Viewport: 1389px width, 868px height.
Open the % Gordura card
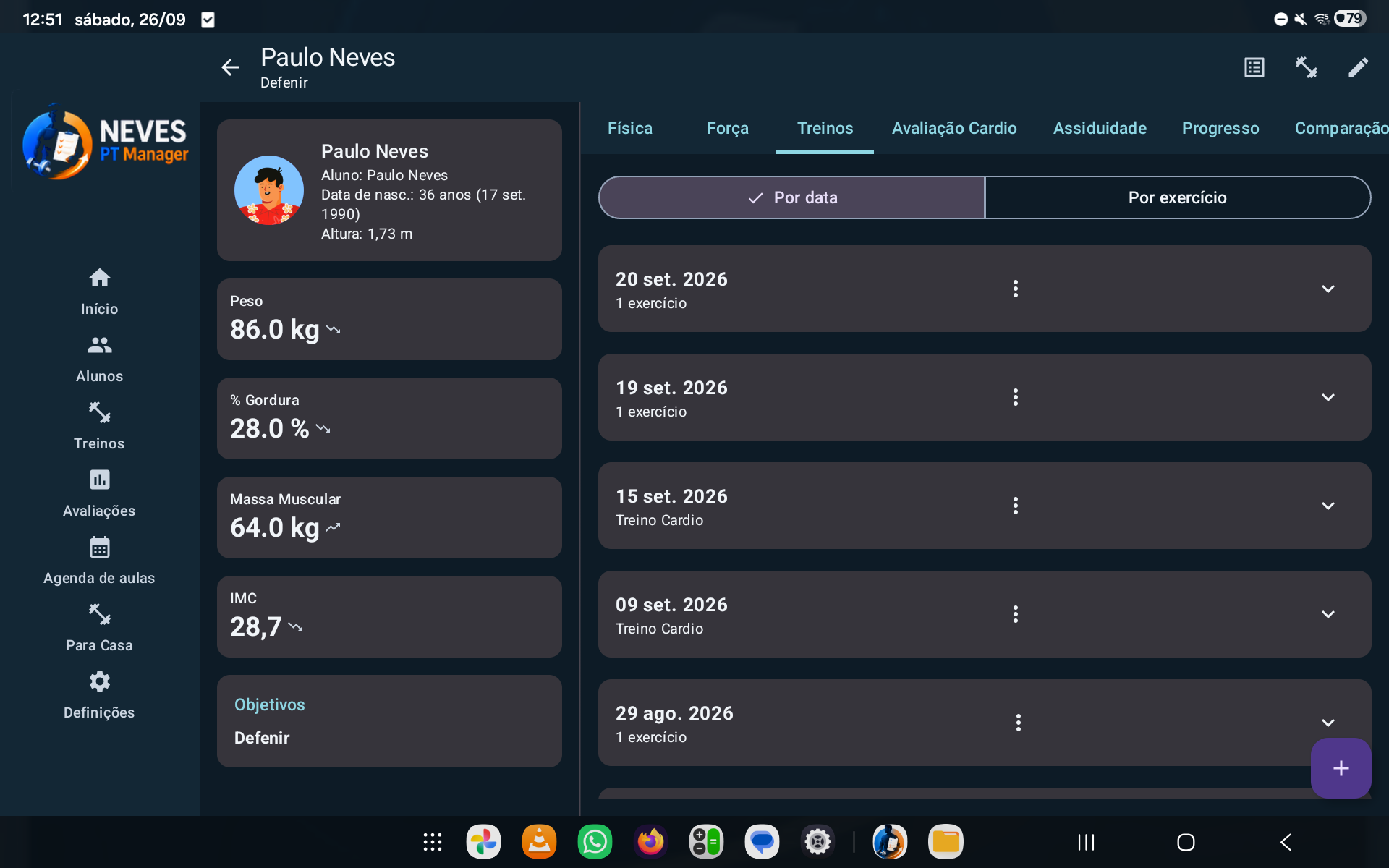click(x=389, y=418)
